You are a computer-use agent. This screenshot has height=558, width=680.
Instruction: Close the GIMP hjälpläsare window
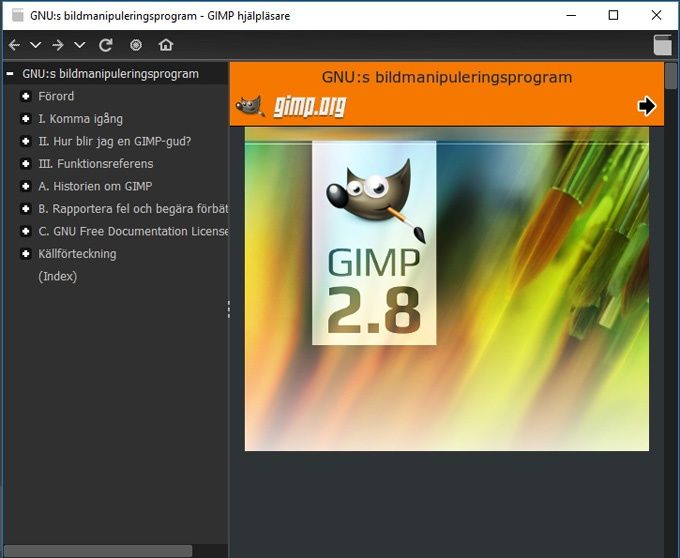(656, 16)
